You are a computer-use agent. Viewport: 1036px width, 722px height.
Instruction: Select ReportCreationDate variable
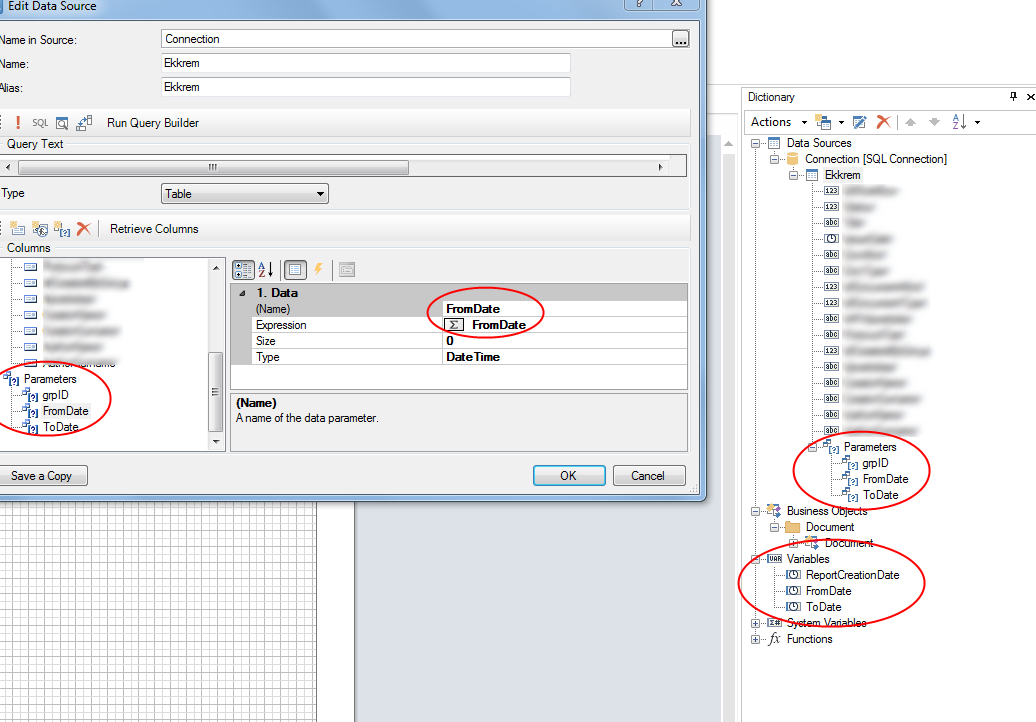pyautogui.click(x=852, y=575)
